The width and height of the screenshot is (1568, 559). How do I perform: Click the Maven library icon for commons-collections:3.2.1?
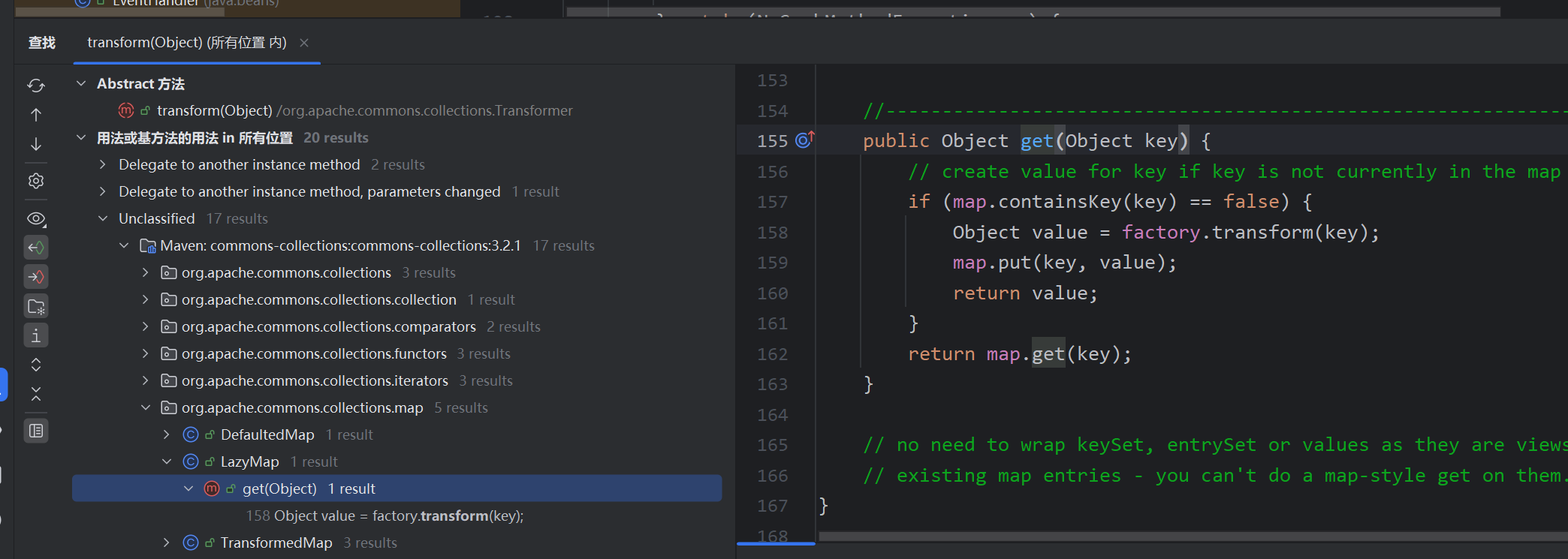(x=148, y=246)
